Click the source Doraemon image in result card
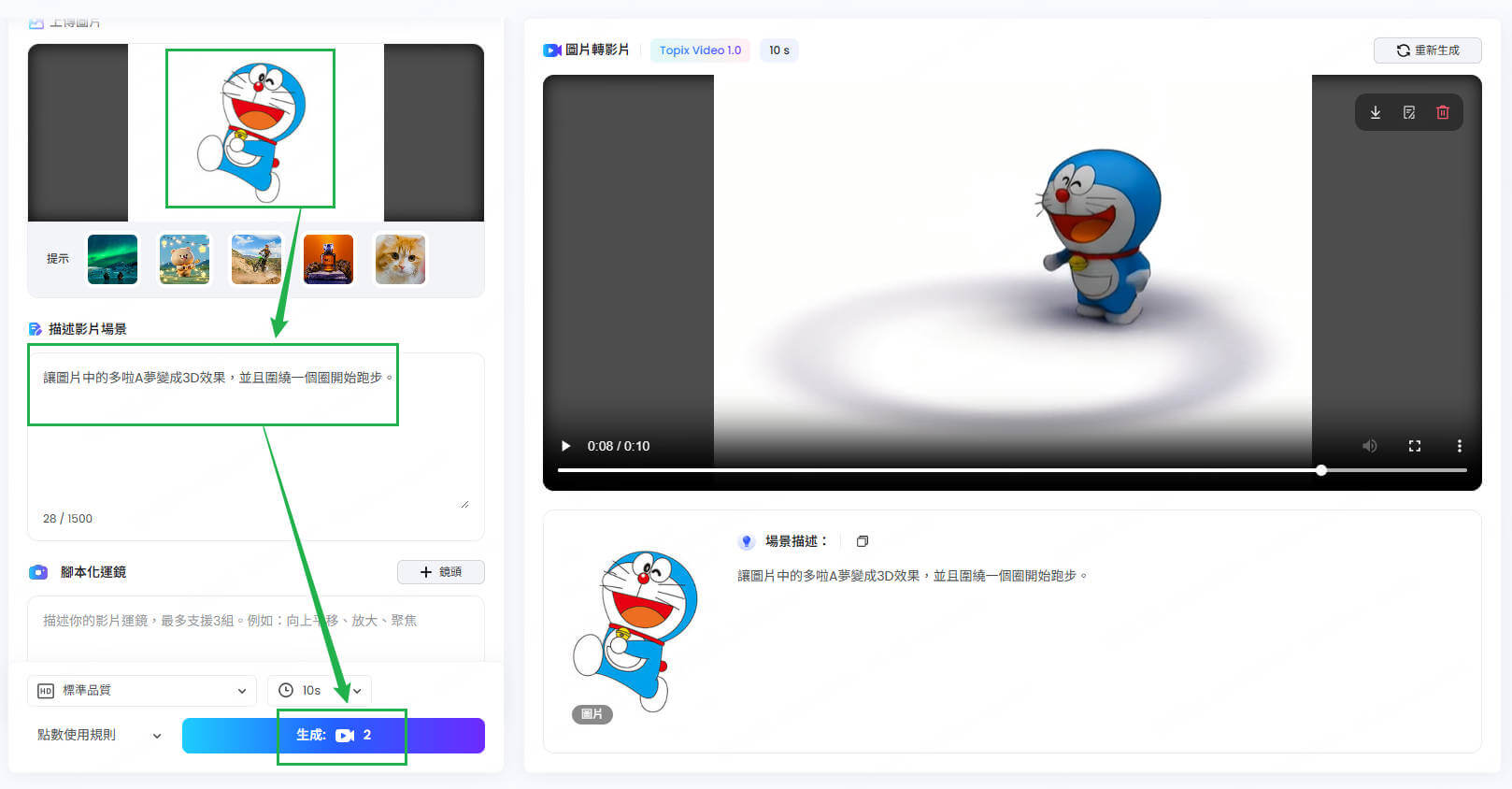 tap(634, 631)
